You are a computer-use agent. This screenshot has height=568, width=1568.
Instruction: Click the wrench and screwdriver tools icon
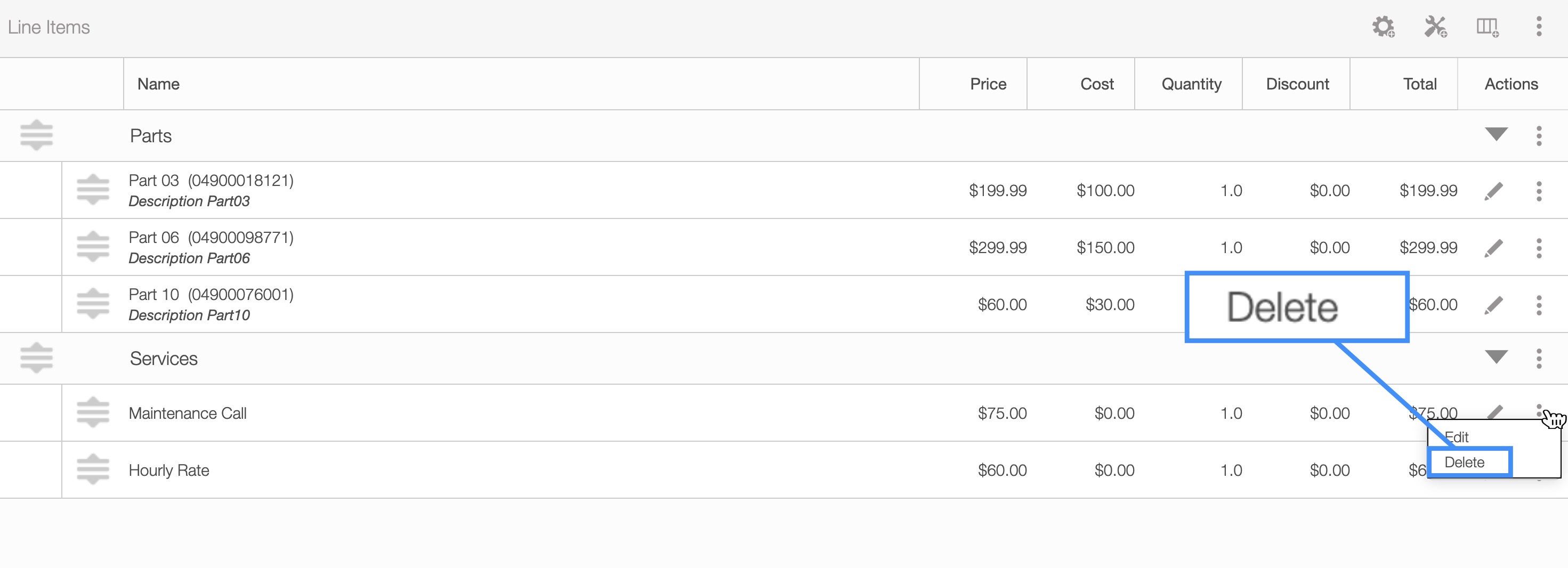point(1435,27)
